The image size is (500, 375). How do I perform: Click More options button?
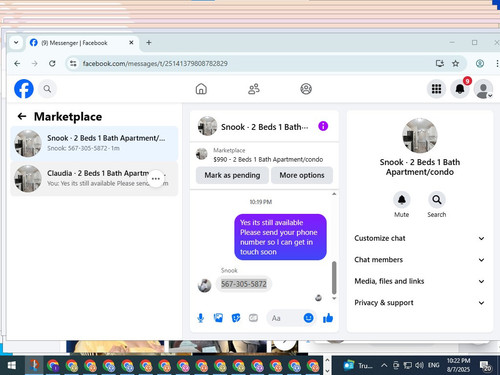pyautogui.click(x=302, y=175)
